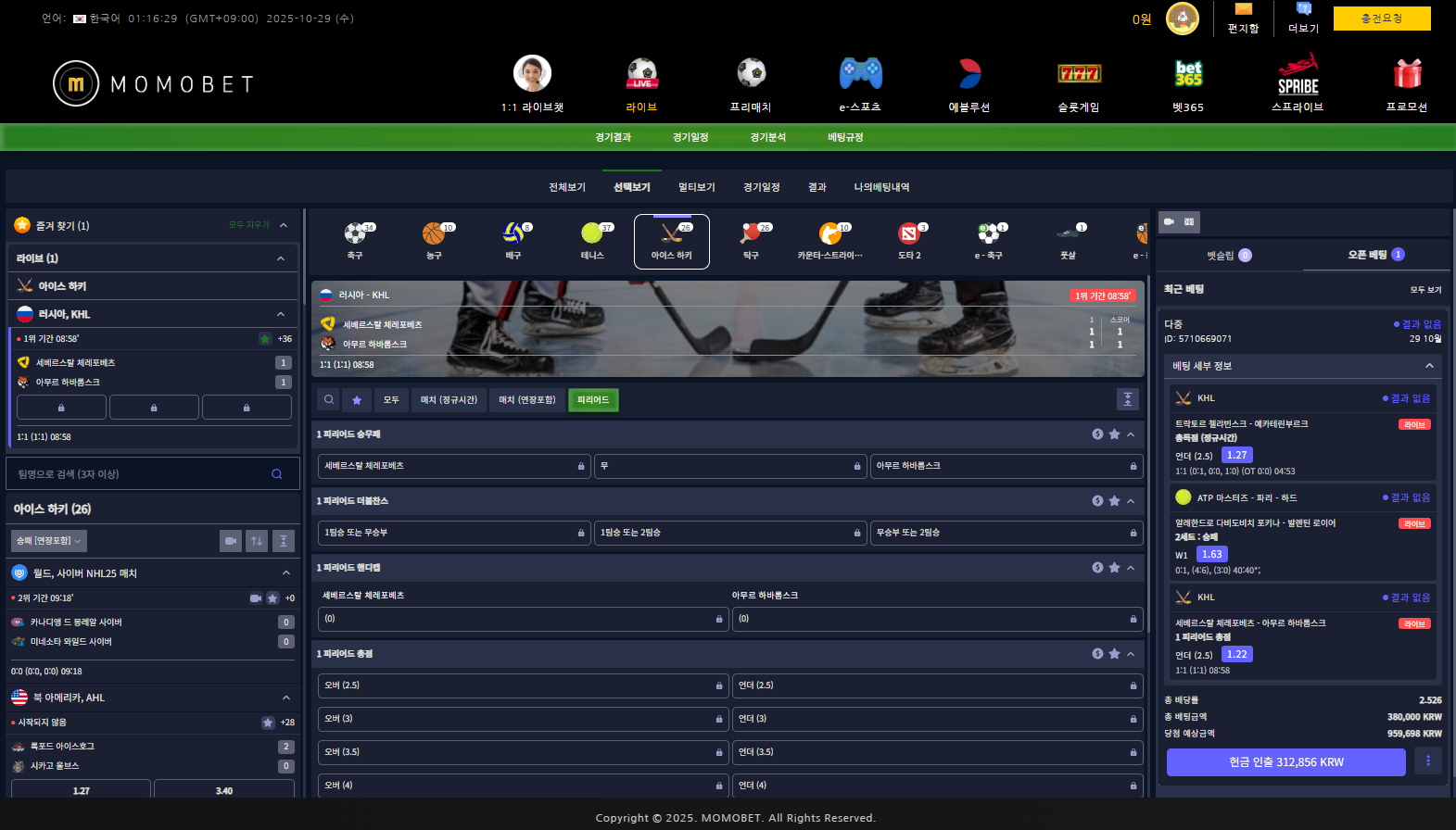Open the e-Sports gamepad icon
Screen dimensions: 1456x830
tap(860, 74)
